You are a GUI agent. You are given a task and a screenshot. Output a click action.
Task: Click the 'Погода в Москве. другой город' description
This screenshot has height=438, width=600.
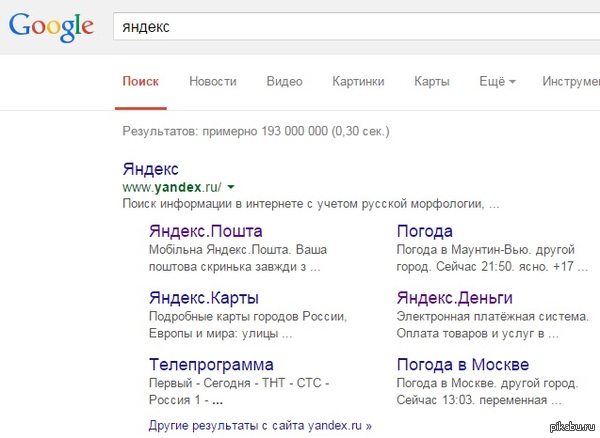[488, 391]
